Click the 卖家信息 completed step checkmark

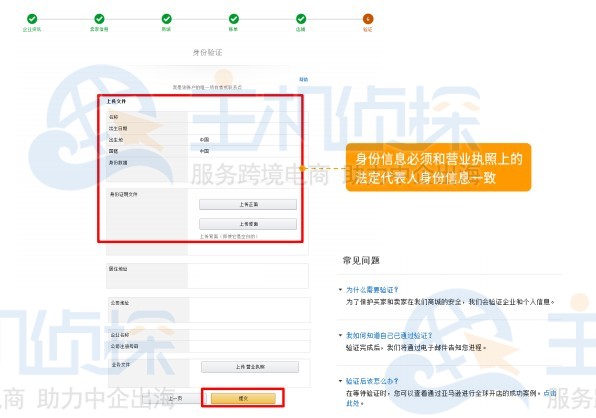(x=99, y=19)
